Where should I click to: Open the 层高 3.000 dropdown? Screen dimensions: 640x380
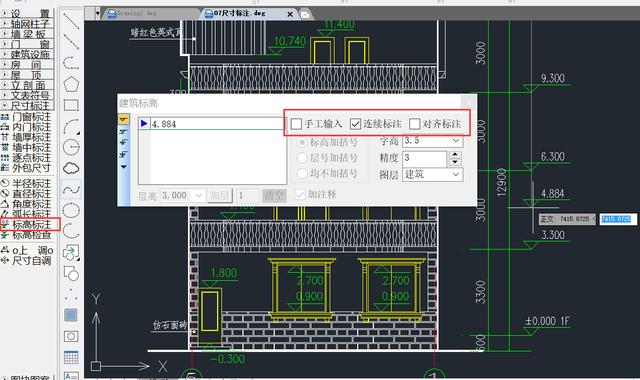pos(198,196)
